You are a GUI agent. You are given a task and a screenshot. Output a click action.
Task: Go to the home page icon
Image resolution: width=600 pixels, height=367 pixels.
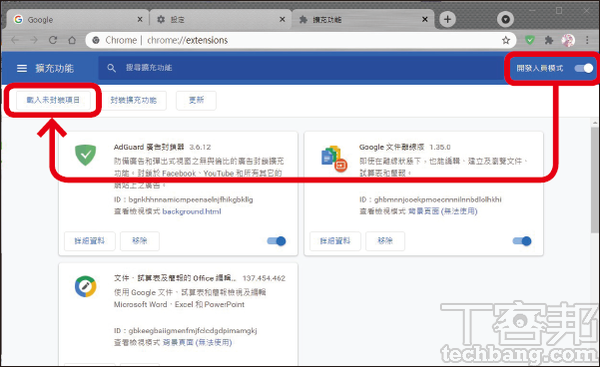[72, 40]
